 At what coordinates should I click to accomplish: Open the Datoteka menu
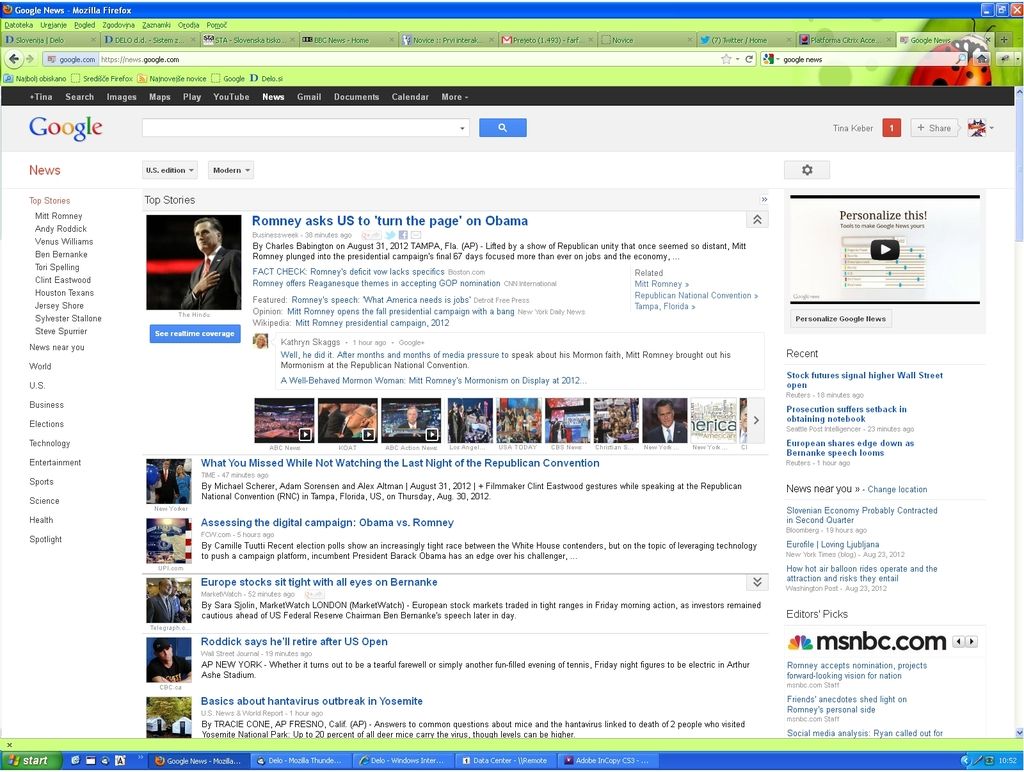(x=18, y=25)
